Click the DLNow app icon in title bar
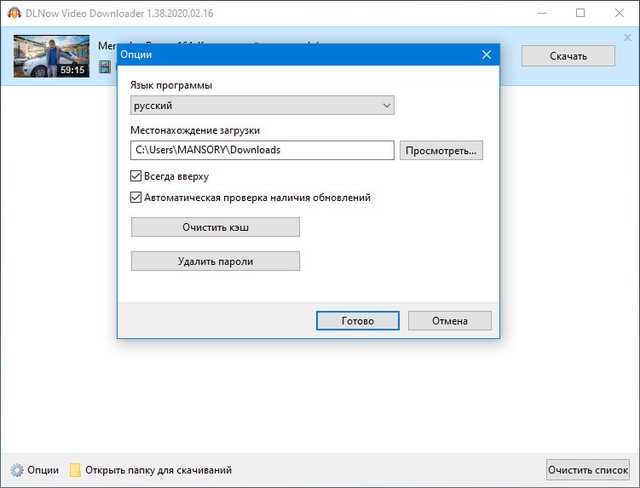640x488 pixels. tap(12, 13)
